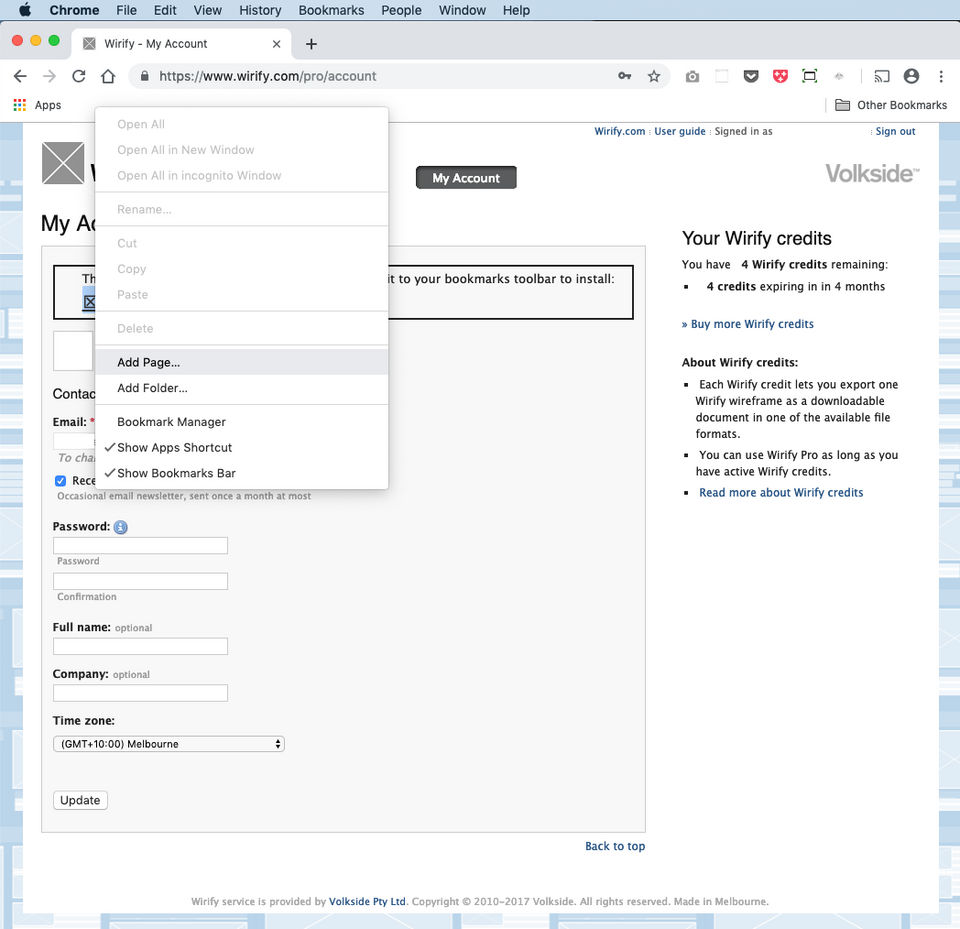The width and height of the screenshot is (960, 929).
Task: Click the Pocket extension icon
Action: click(751, 77)
